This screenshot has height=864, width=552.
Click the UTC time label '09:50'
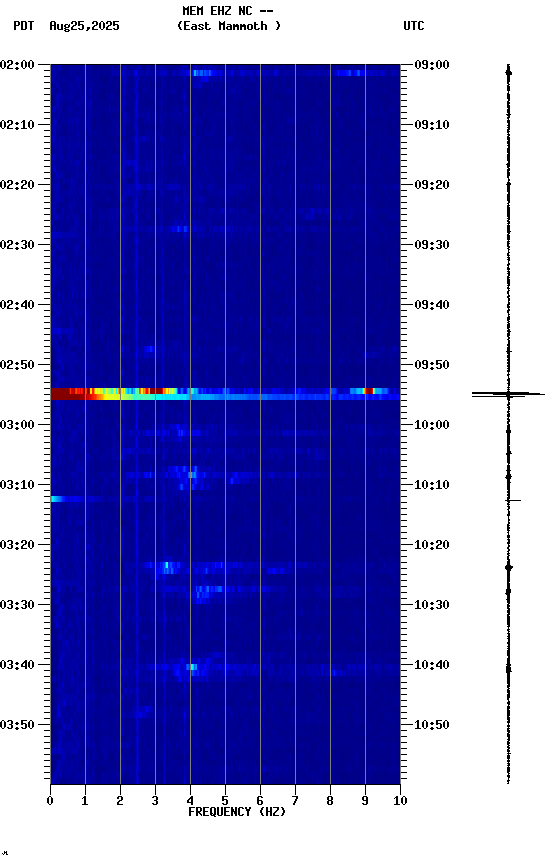[x=432, y=365]
